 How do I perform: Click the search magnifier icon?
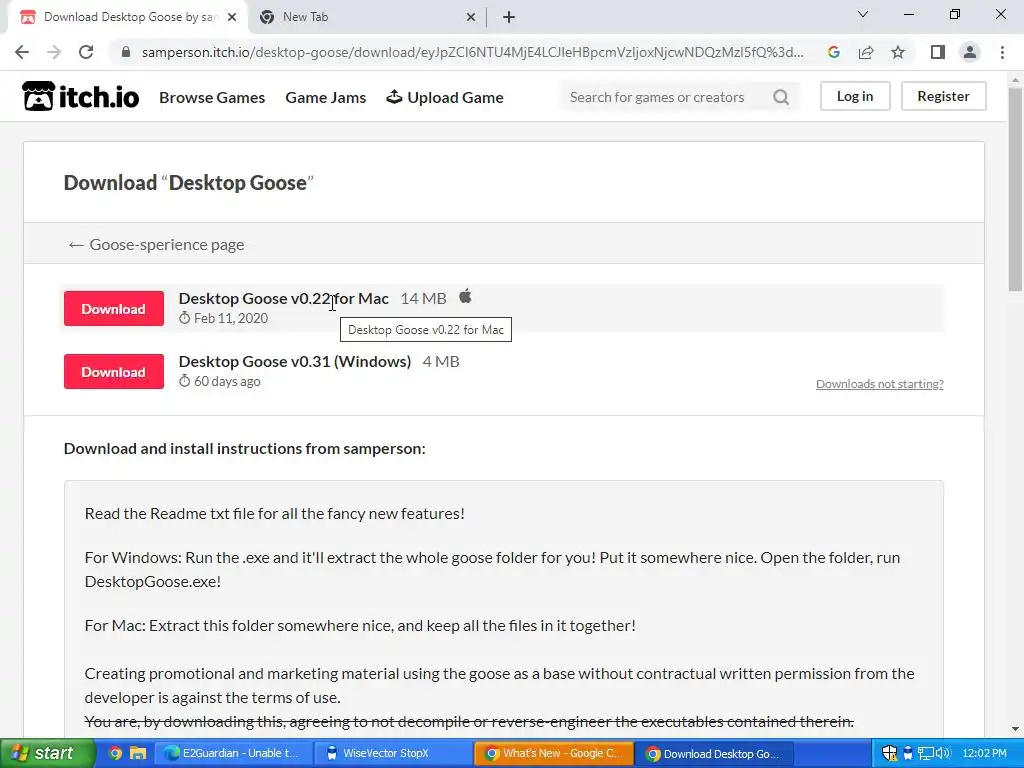pyautogui.click(x=781, y=97)
